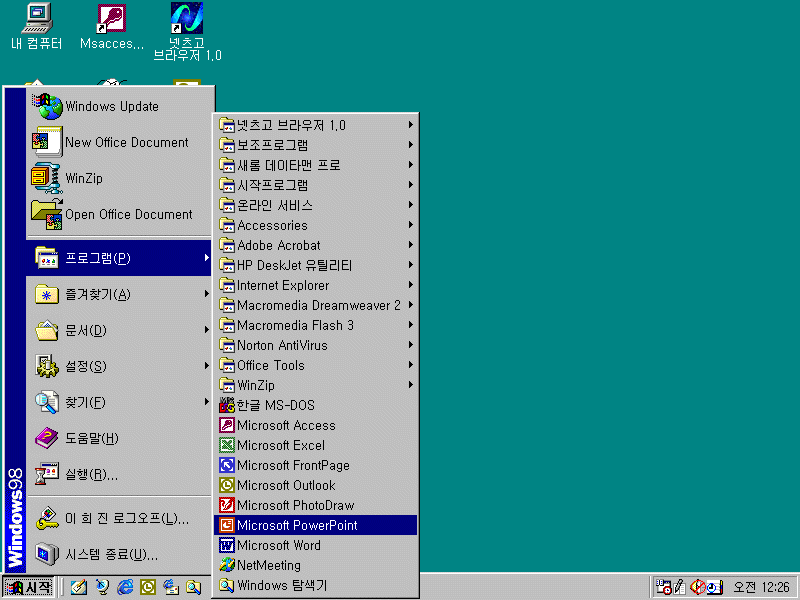Image resolution: width=800 pixels, height=600 pixels.
Task: Launch 한글 MS-DOS from the Programs list
Action: (x=316, y=405)
